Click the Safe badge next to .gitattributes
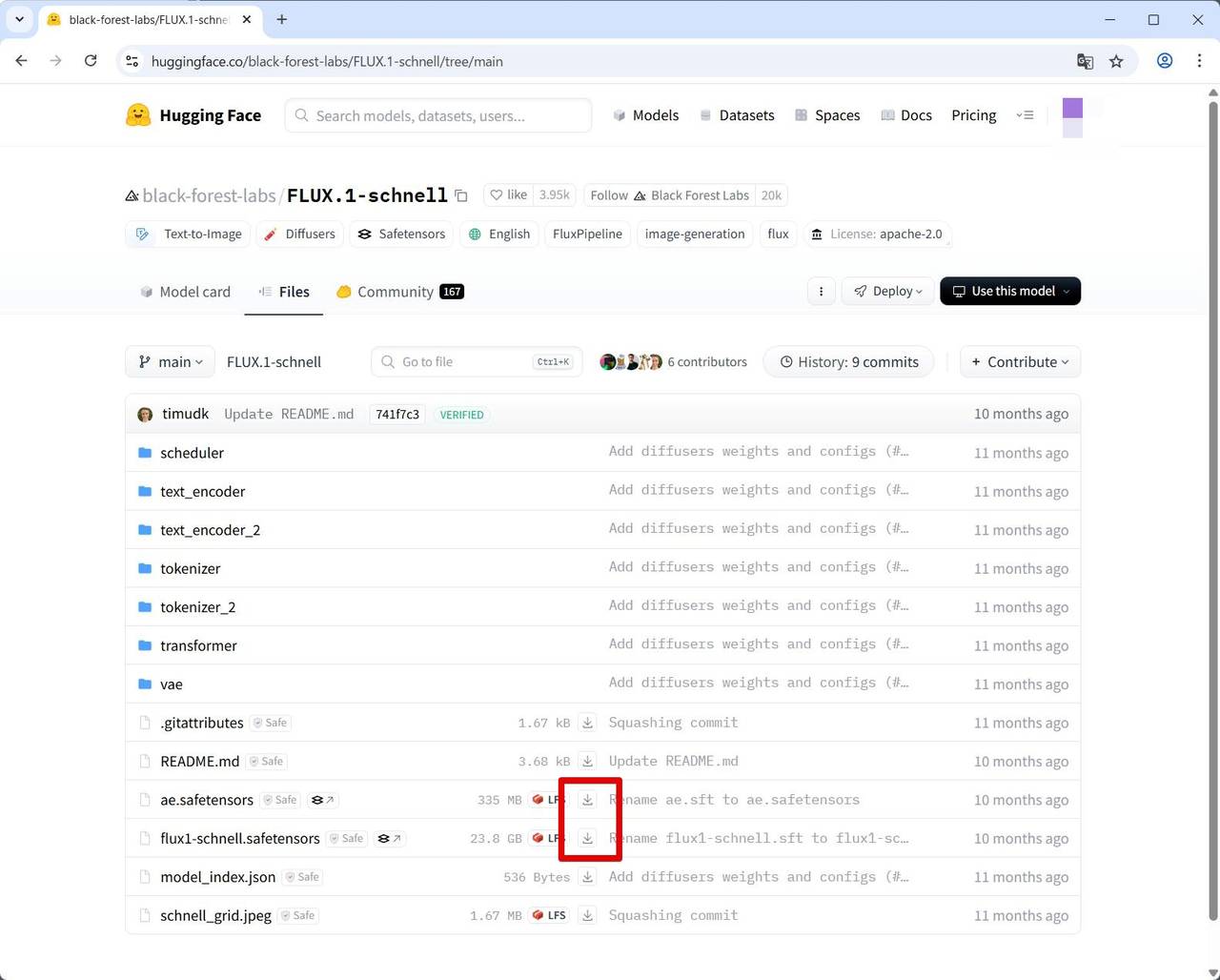Image resolution: width=1220 pixels, height=980 pixels. pyautogui.click(x=271, y=723)
